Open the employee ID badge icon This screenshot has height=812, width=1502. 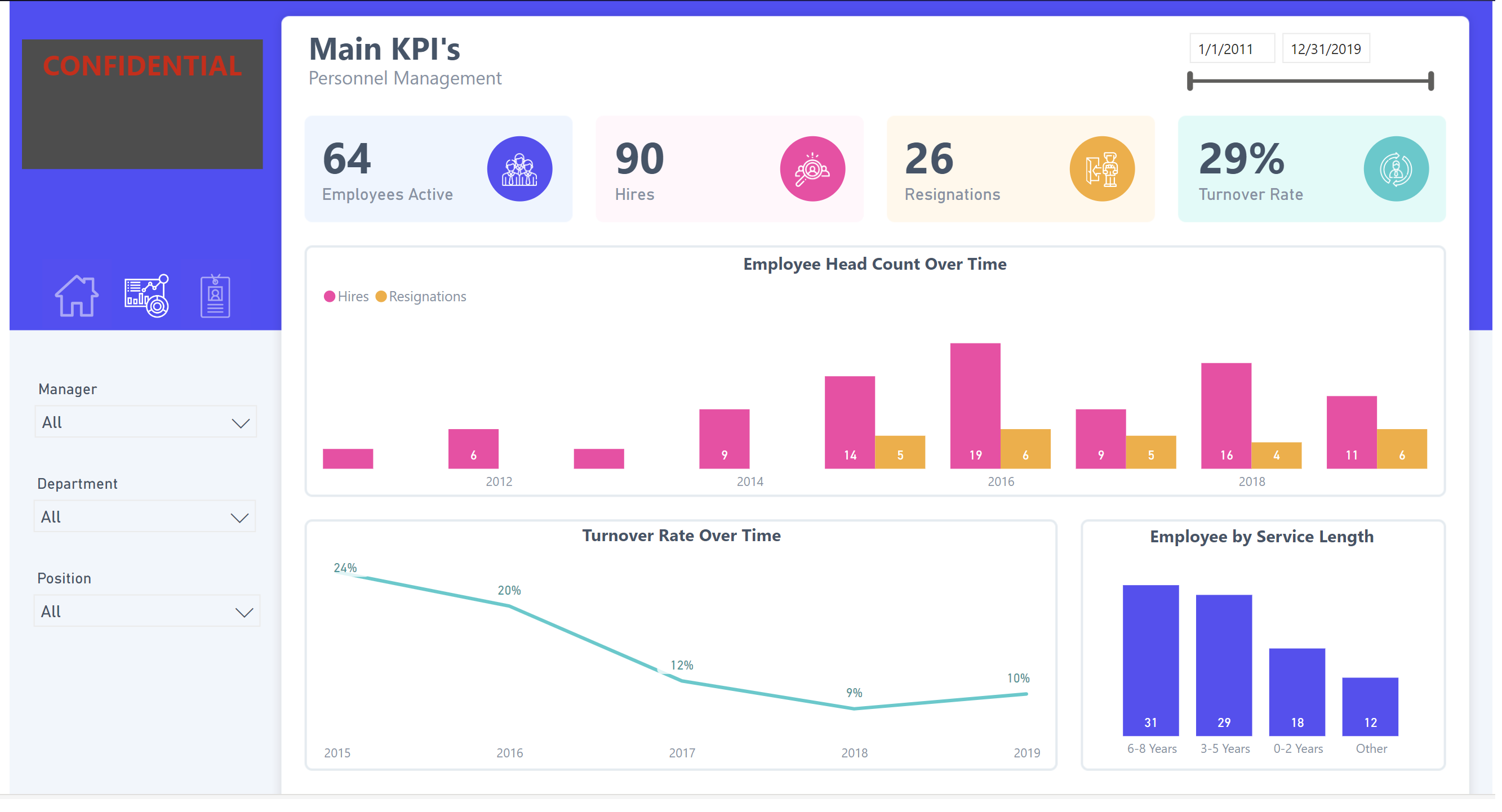tap(215, 297)
